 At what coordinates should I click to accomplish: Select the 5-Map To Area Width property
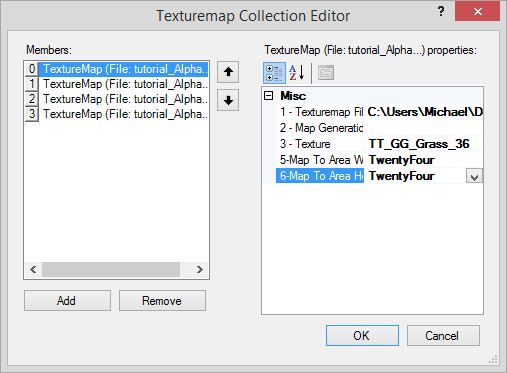(x=321, y=160)
